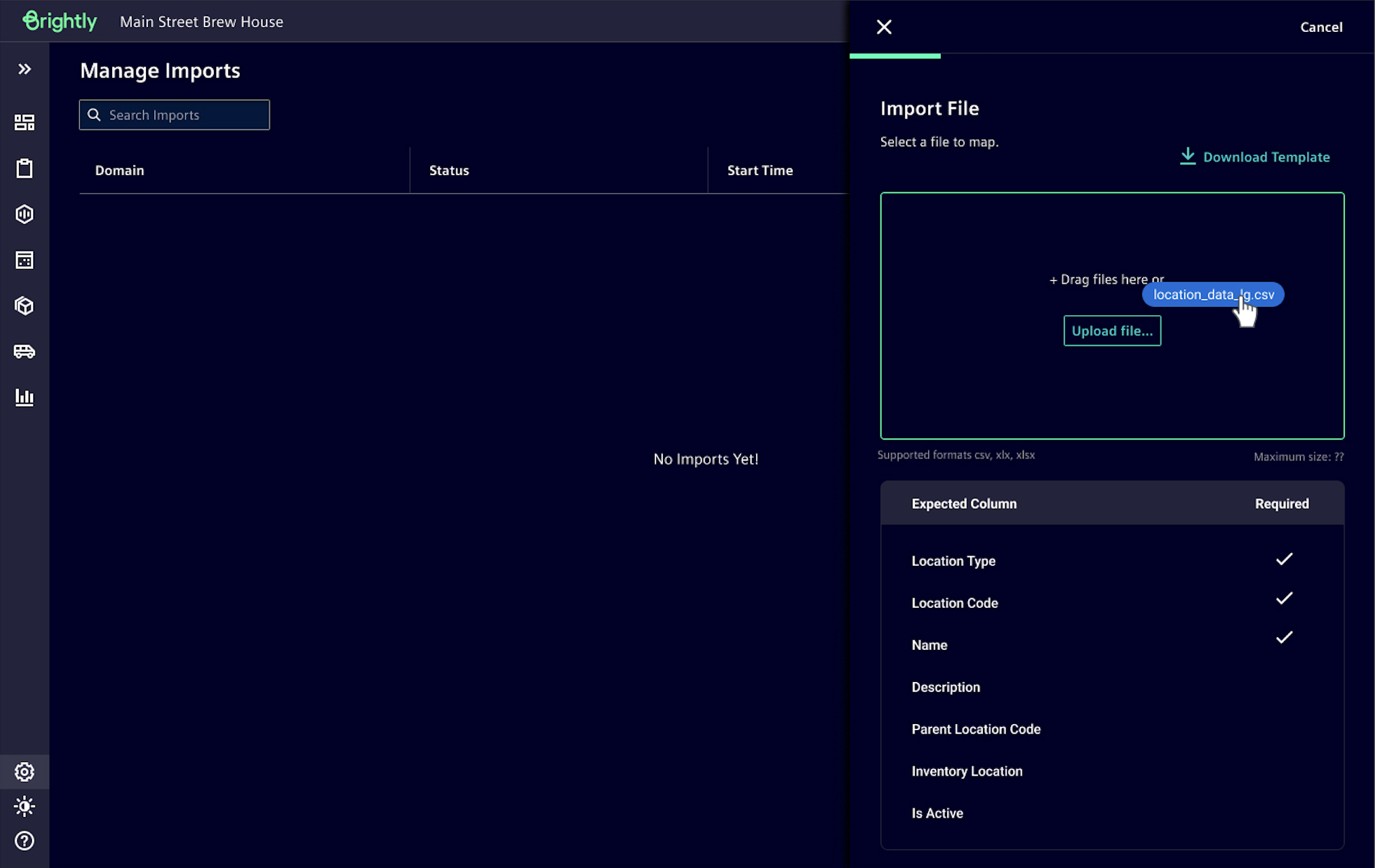The width and height of the screenshot is (1375, 868).
Task: Open the vehicle fleet sidebar icon
Action: coord(24,351)
